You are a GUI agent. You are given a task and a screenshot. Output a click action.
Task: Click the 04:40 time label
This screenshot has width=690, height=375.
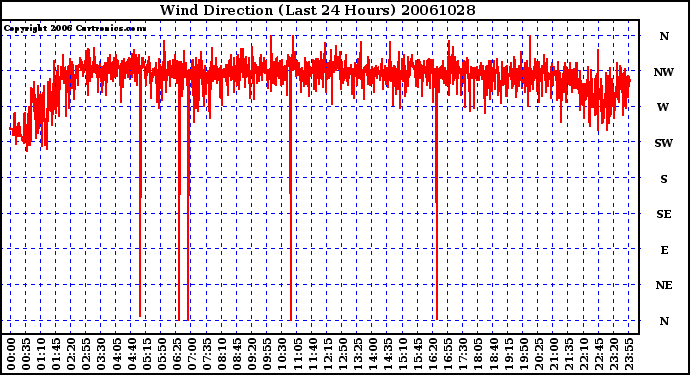(x=132, y=354)
